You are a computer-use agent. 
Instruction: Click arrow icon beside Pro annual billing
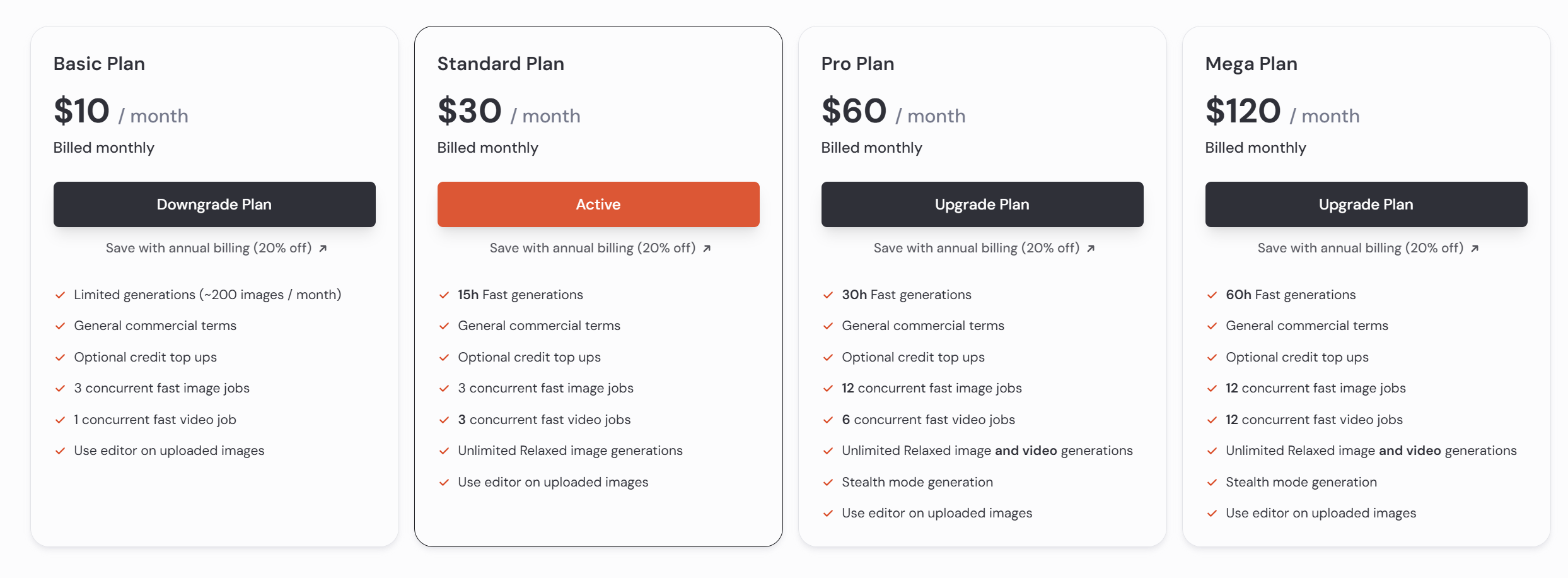[x=1091, y=249]
